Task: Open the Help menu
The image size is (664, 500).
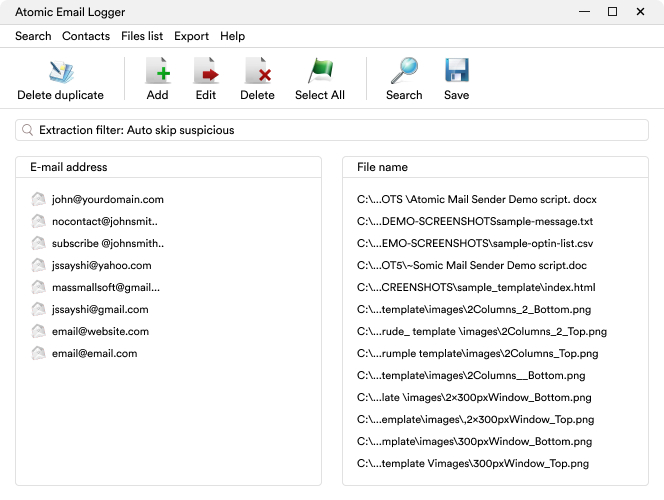Action: click(232, 36)
